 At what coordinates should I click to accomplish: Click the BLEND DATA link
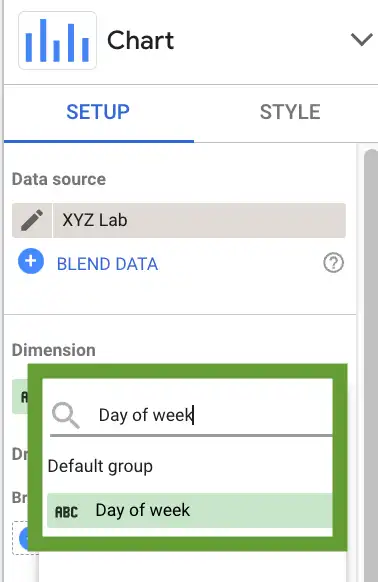click(x=107, y=264)
